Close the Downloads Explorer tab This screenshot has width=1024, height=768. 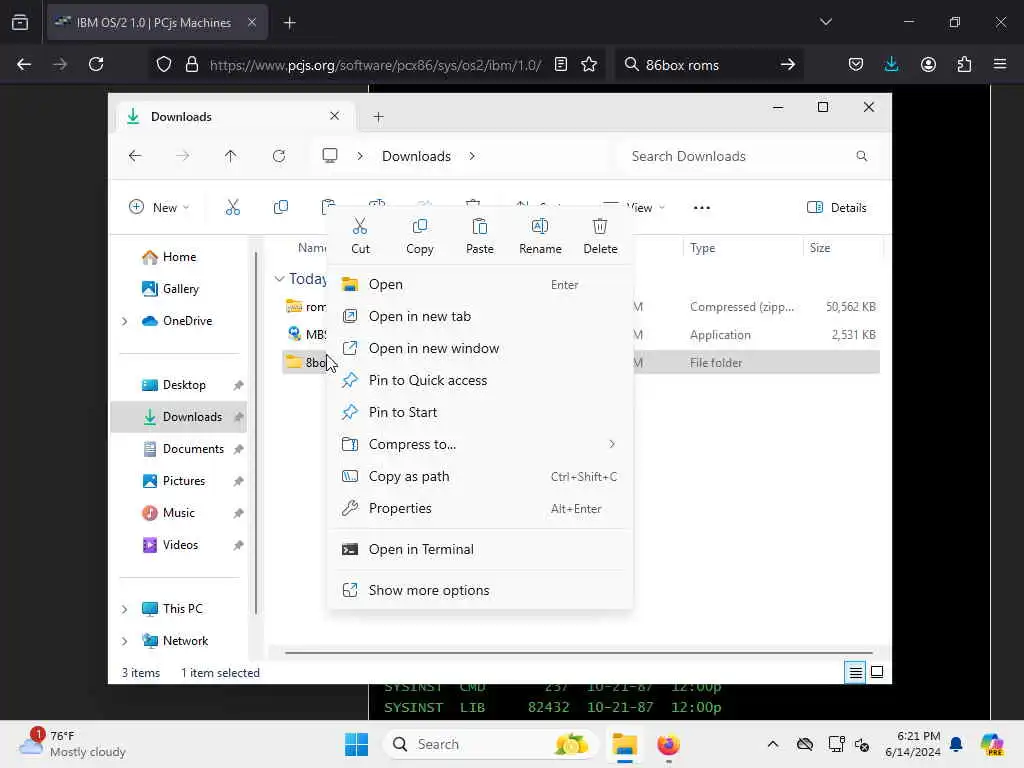[334, 116]
